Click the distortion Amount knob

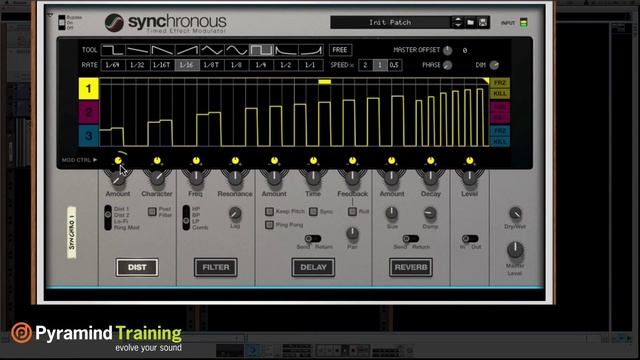[118, 178]
